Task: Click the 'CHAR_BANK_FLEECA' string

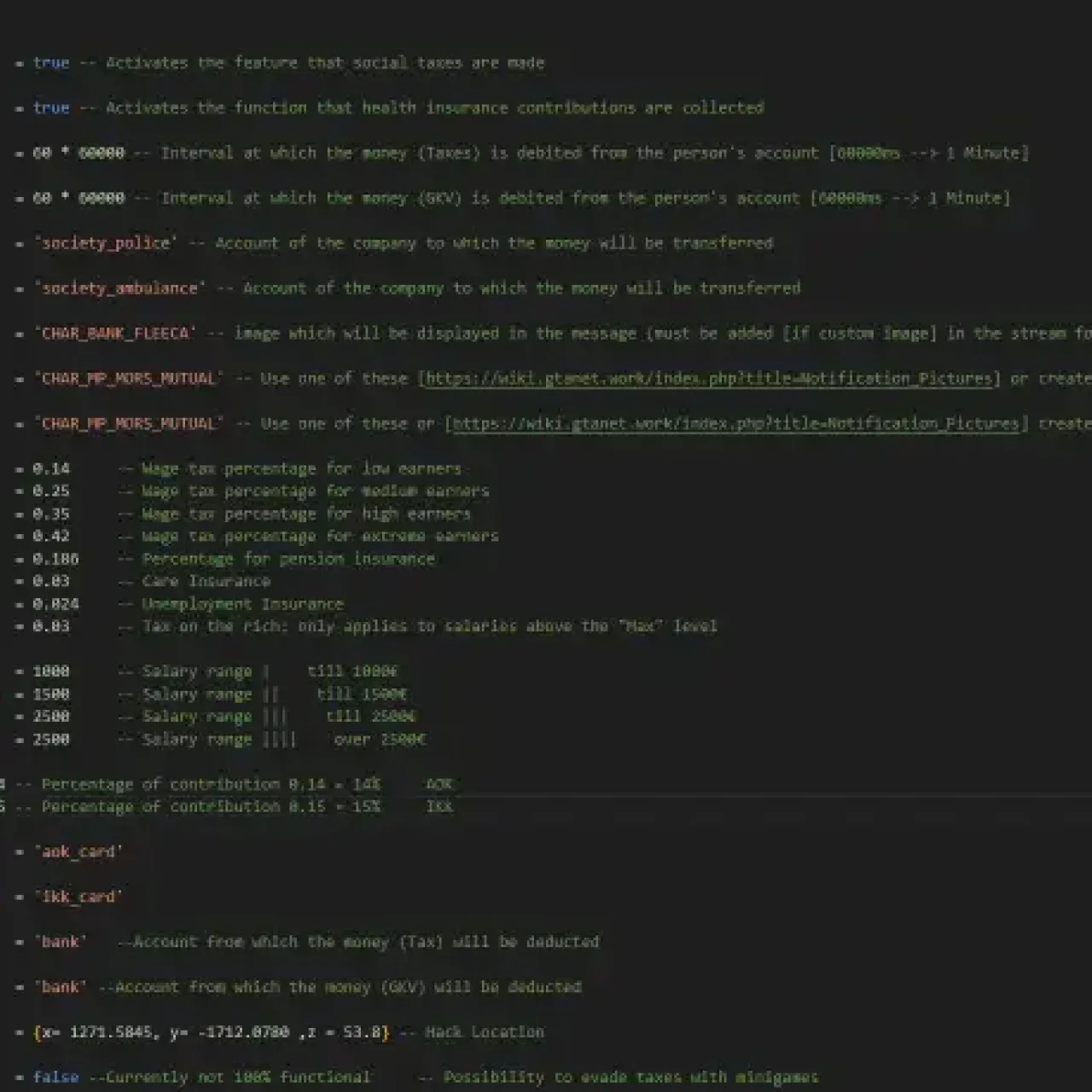Action: [x=115, y=333]
